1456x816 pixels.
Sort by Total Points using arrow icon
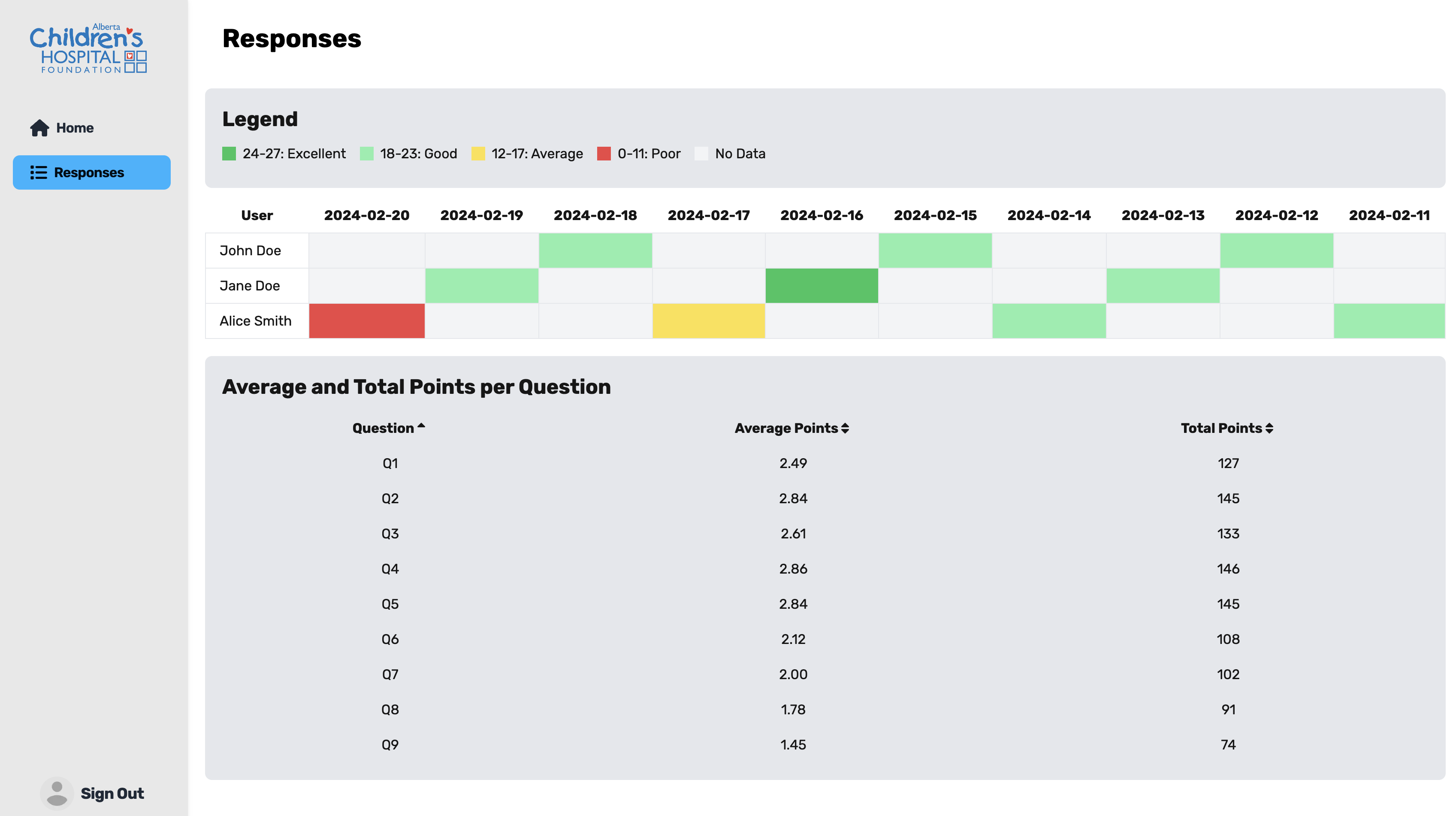click(x=1269, y=428)
